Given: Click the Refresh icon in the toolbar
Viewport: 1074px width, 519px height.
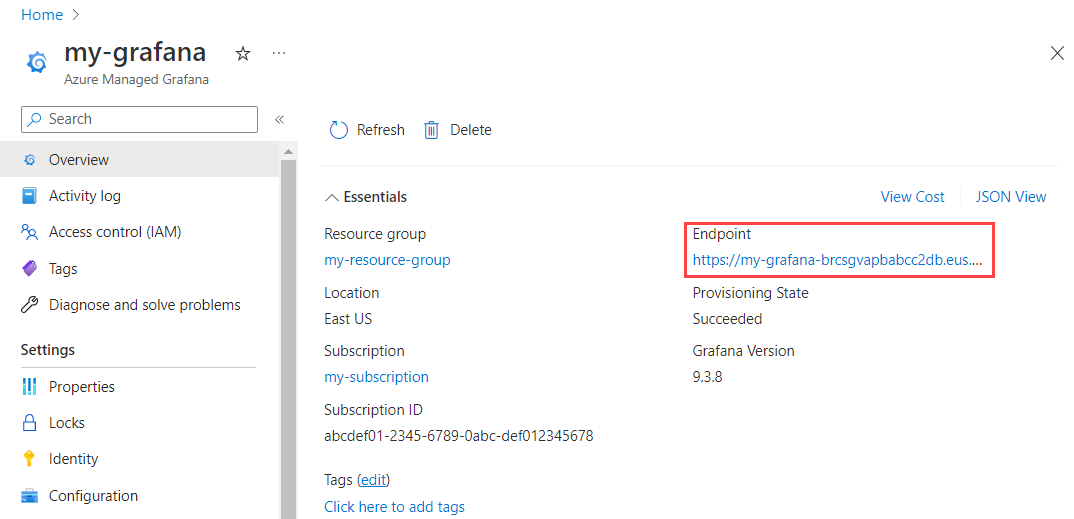Looking at the screenshot, I should (339, 130).
